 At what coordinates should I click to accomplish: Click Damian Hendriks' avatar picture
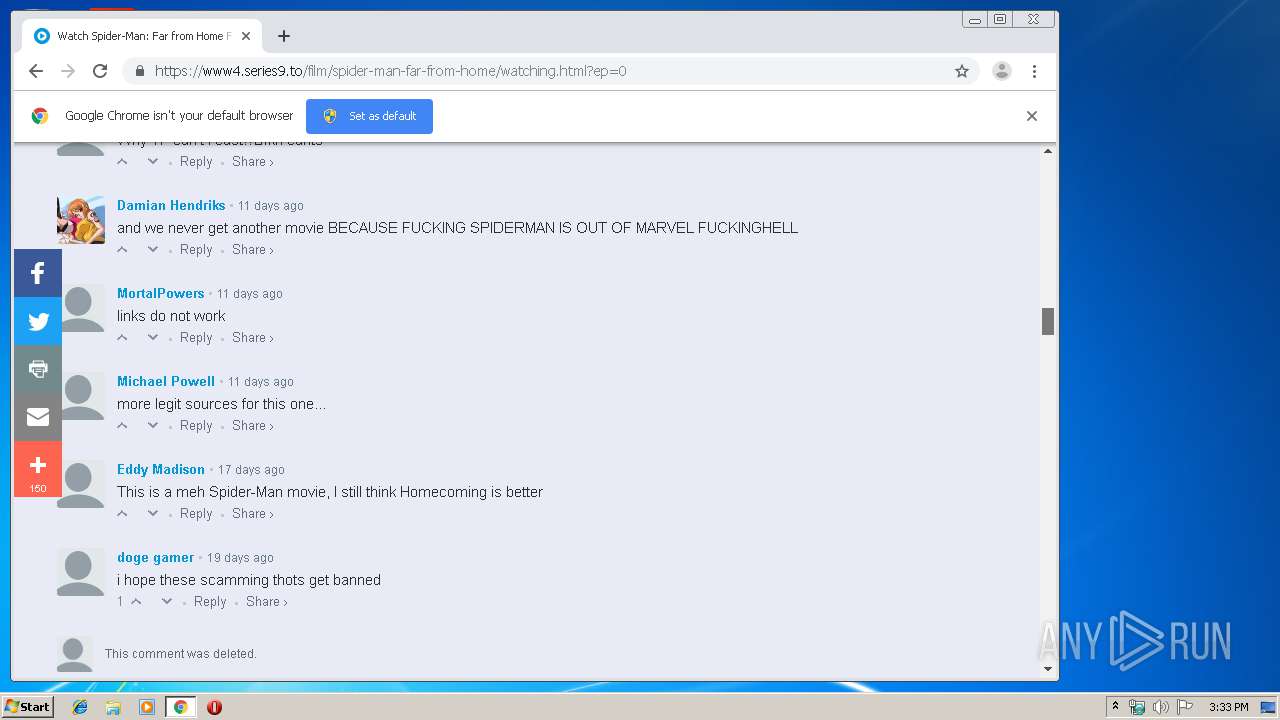81,220
